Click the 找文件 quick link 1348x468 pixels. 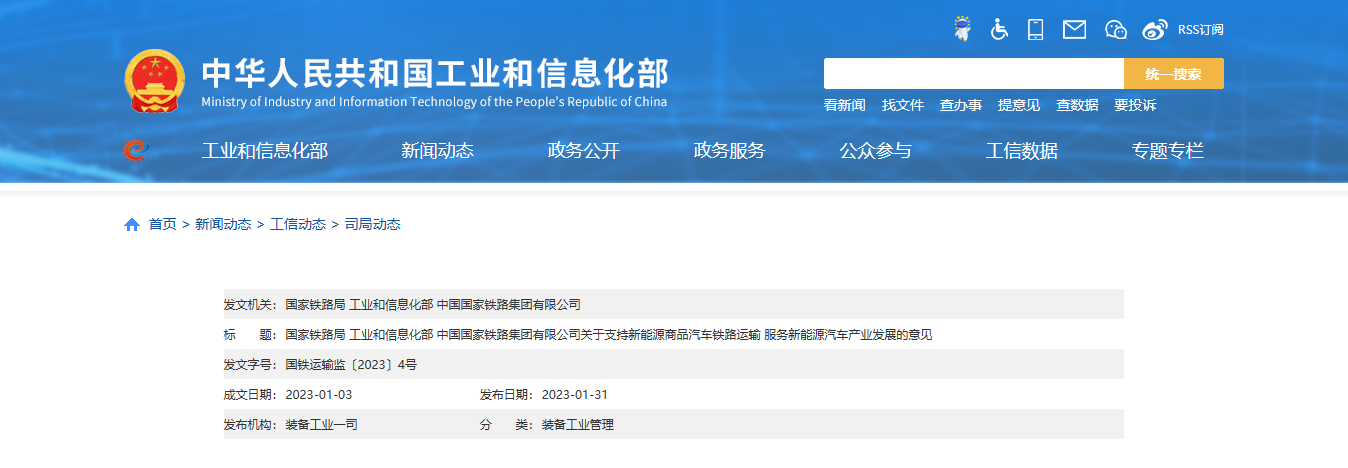coord(902,105)
